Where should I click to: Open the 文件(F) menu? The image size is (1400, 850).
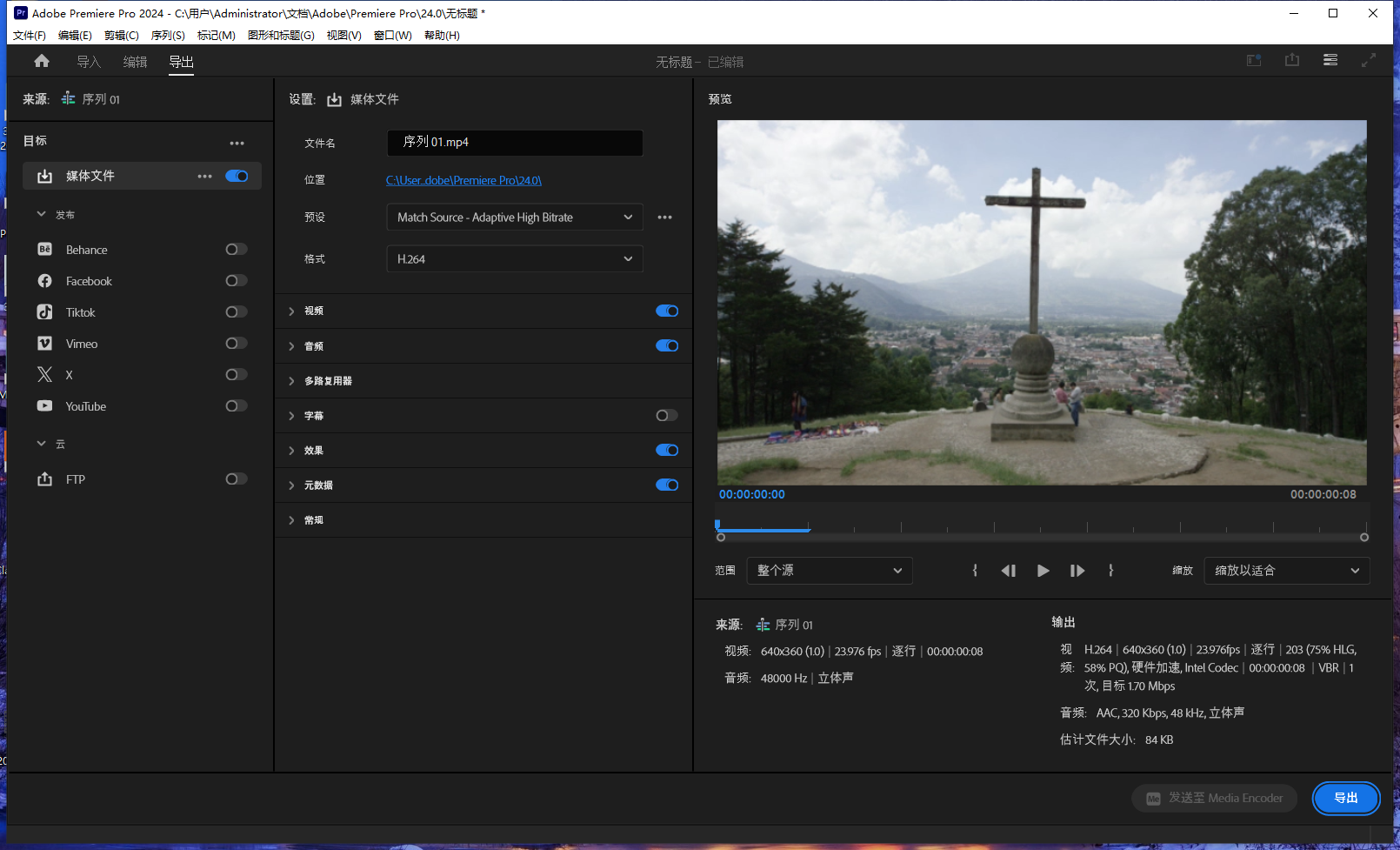29,35
